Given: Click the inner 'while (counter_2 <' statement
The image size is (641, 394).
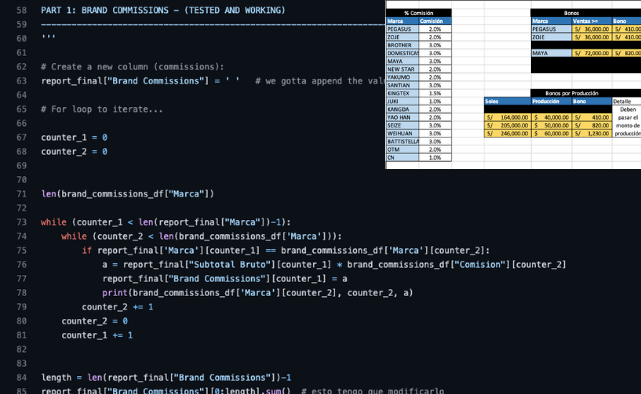Looking at the screenshot, I should (x=202, y=236).
